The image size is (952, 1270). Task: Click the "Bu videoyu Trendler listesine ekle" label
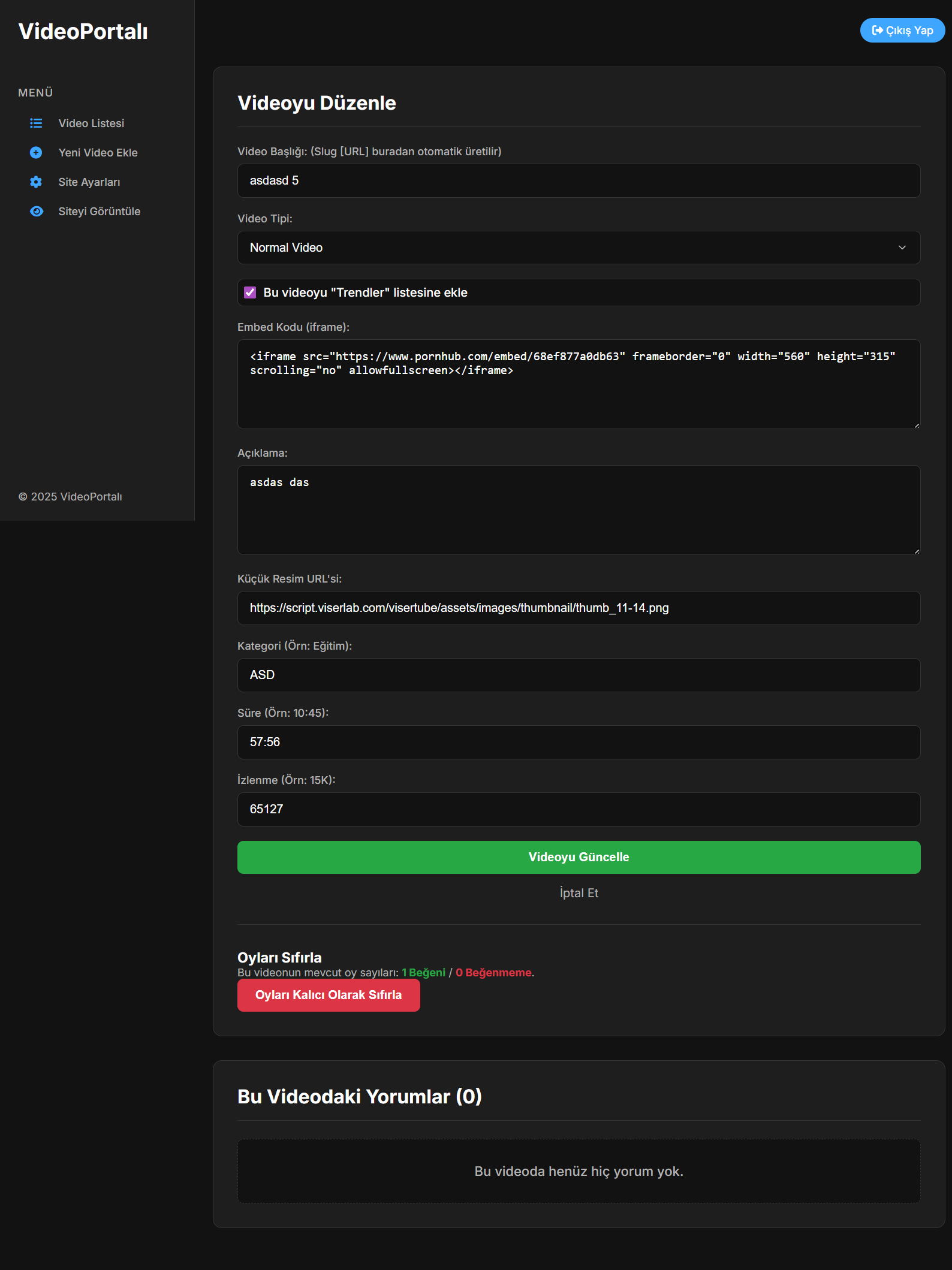(365, 292)
